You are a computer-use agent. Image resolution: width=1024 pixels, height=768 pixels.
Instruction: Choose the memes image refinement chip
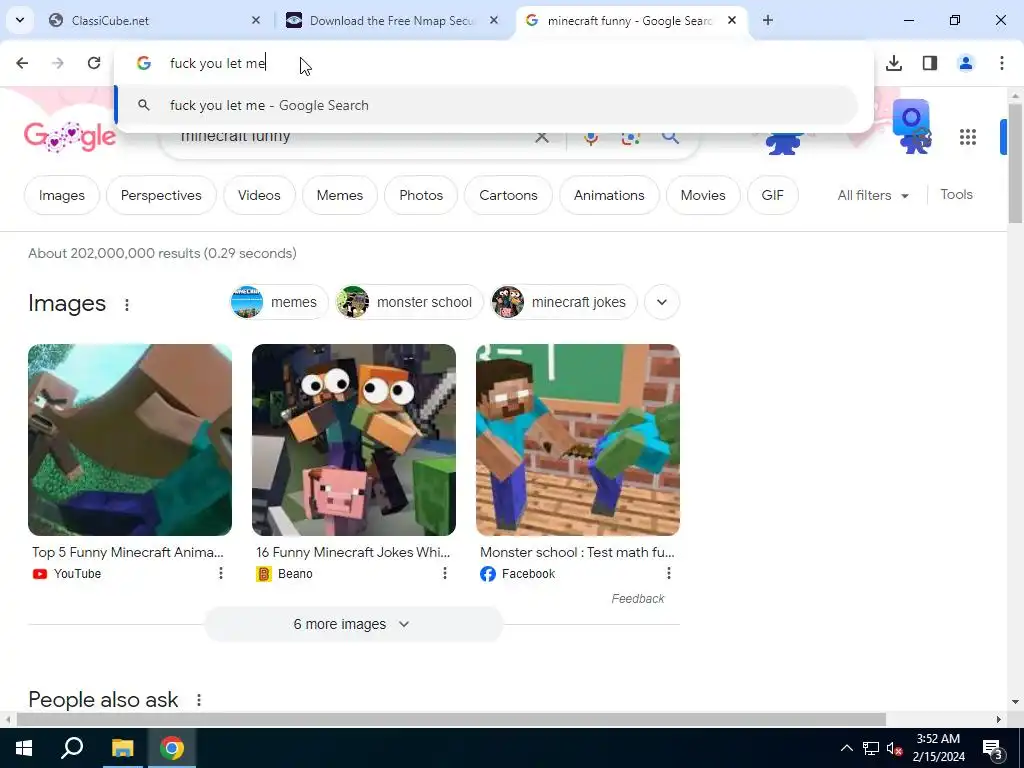(279, 302)
